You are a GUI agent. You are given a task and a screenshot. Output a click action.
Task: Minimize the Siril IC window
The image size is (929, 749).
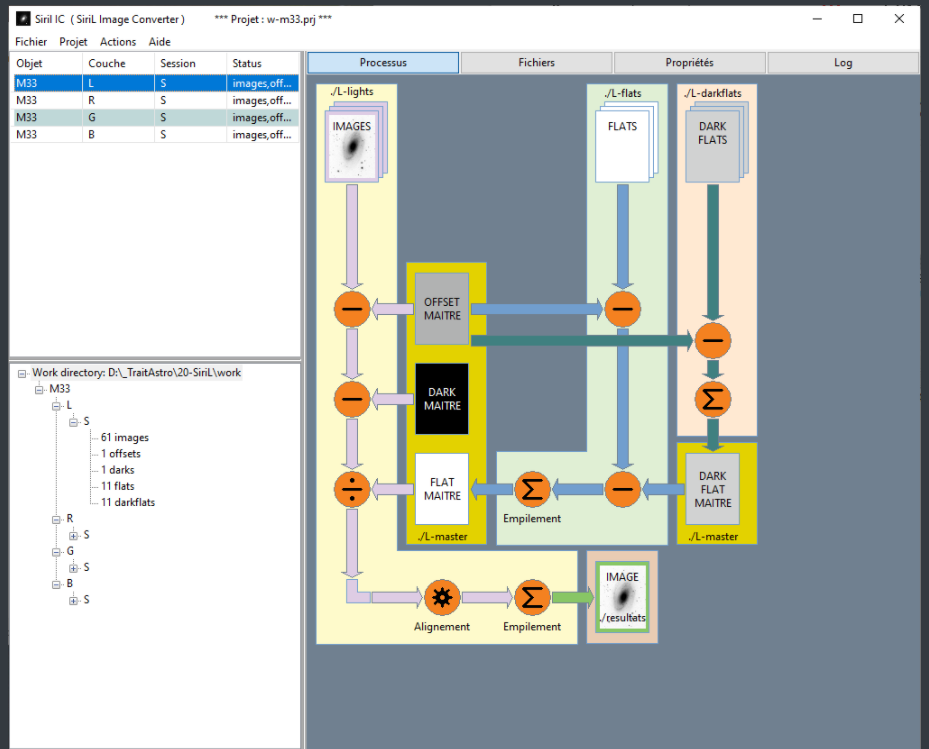pos(817,19)
